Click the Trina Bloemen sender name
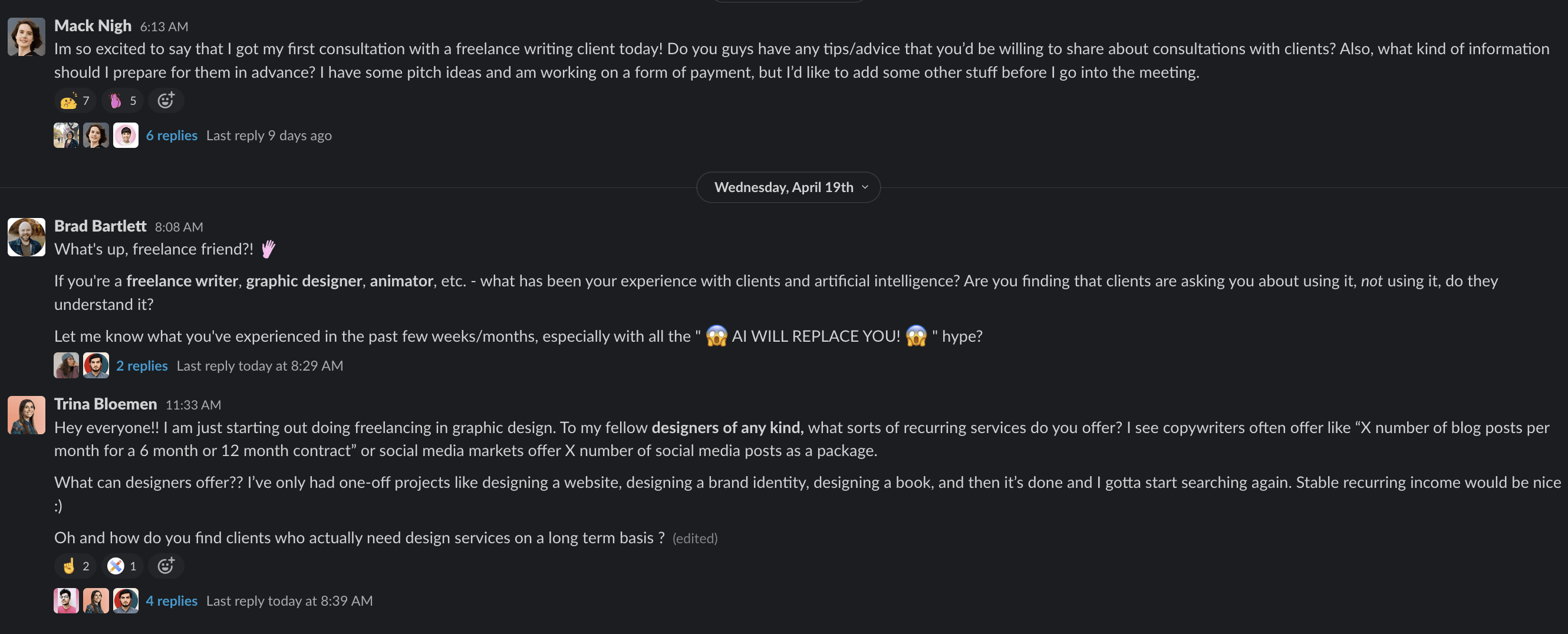 click(106, 404)
